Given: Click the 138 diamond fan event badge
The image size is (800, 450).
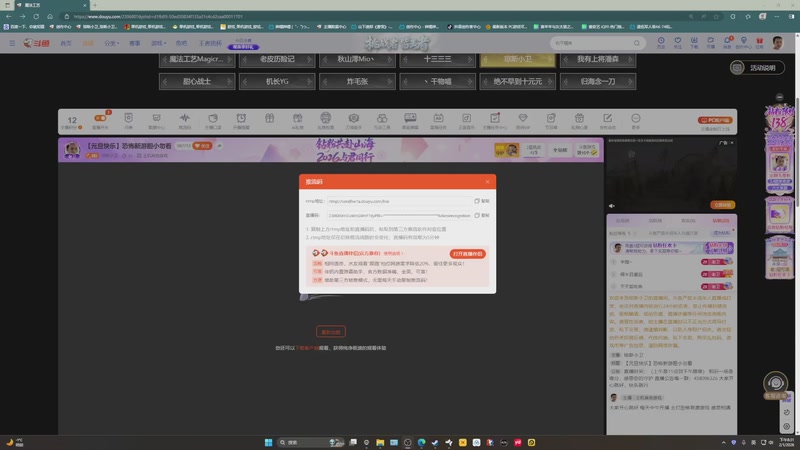Looking at the screenshot, I should 779,118.
